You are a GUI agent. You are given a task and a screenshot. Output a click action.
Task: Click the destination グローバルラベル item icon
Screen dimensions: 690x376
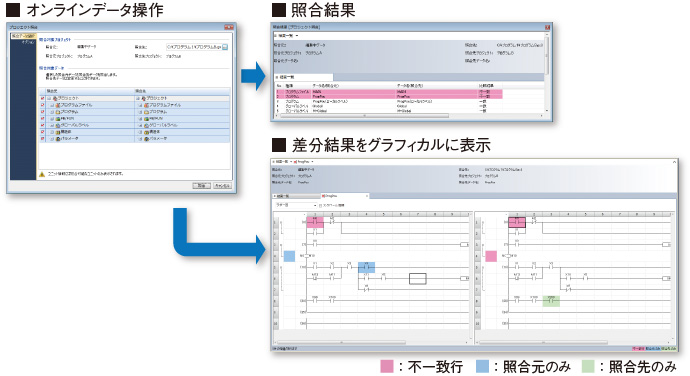[147, 125]
